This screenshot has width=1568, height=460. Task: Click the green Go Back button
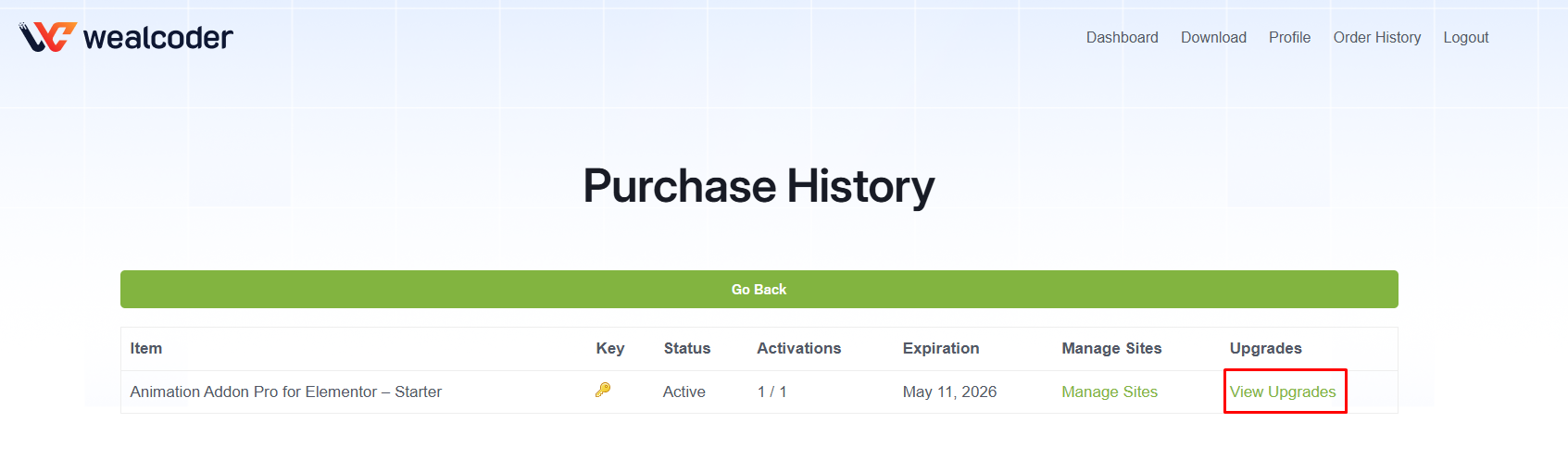[759, 289]
